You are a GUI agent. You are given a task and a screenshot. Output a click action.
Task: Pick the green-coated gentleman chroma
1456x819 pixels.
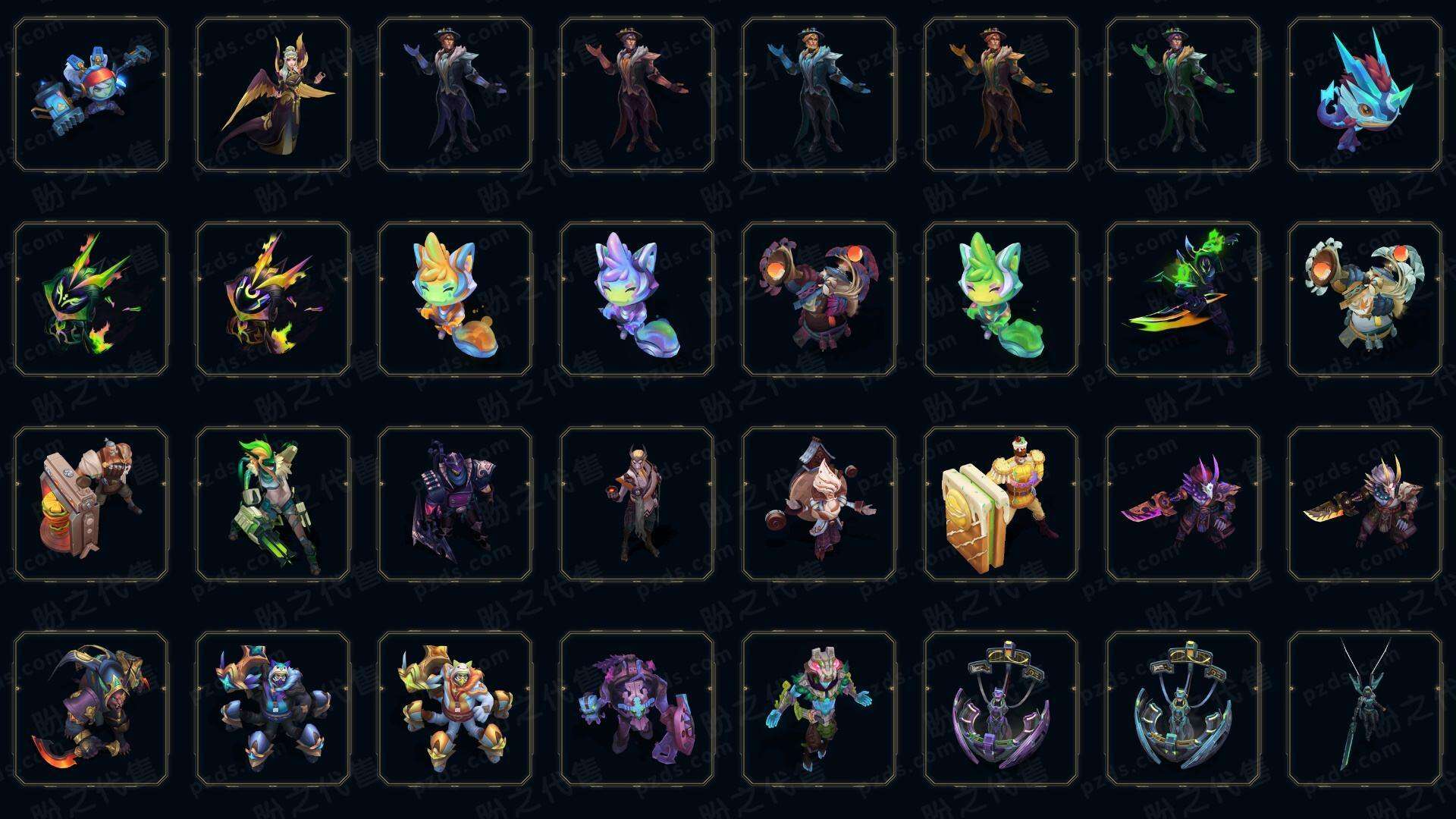tap(1183, 94)
